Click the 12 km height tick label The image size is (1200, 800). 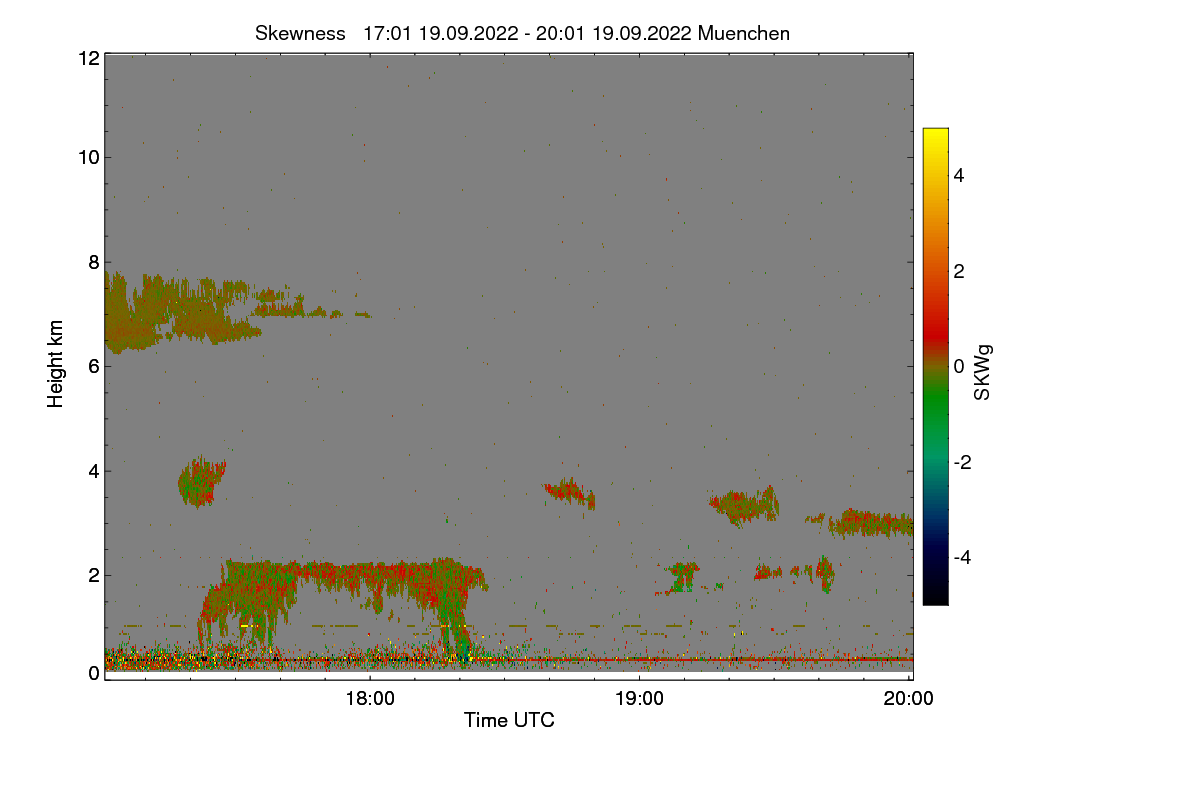pyautogui.click(x=88, y=58)
